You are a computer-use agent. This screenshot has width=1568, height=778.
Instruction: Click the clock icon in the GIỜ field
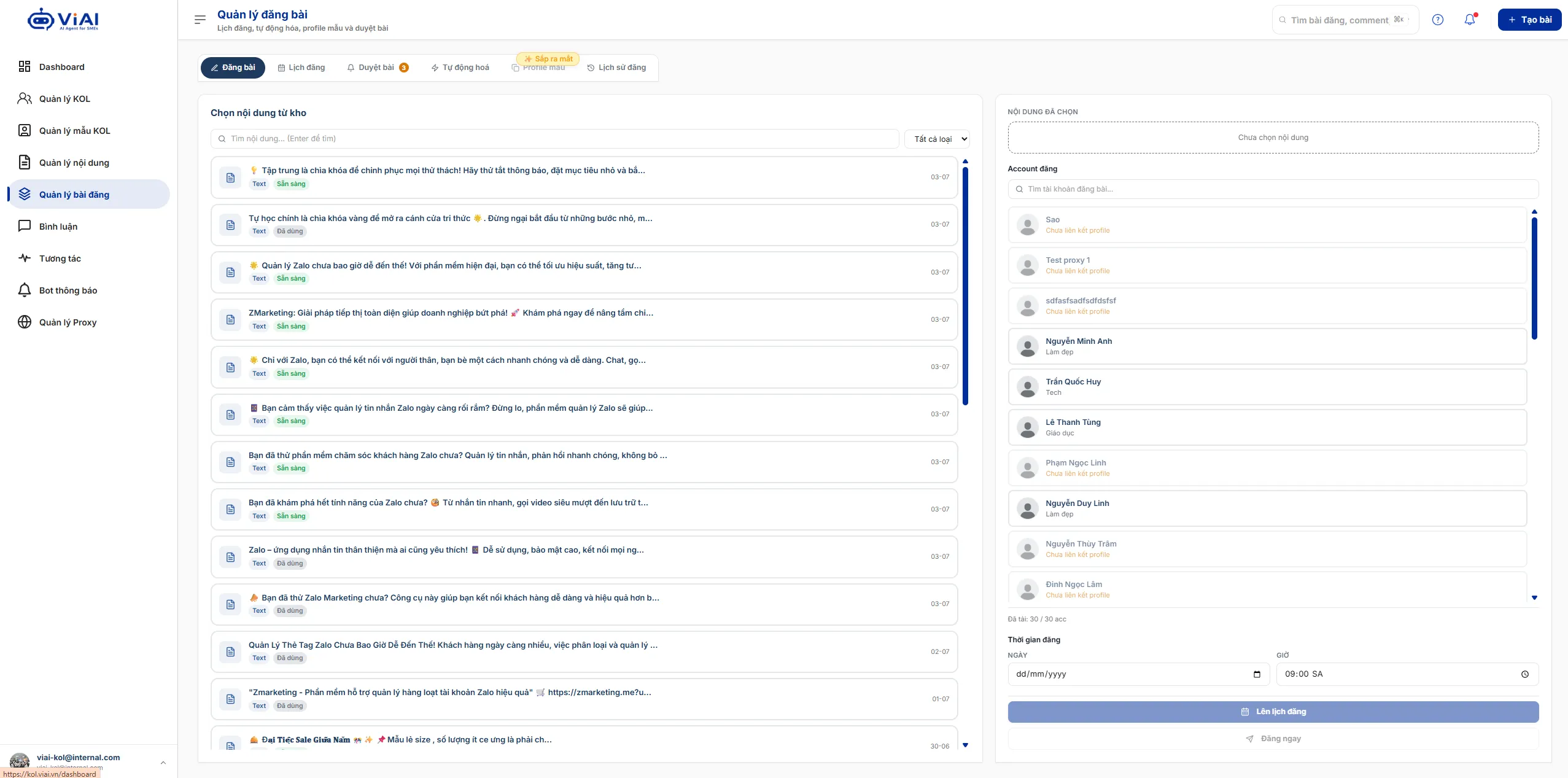click(x=1525, y=674)
